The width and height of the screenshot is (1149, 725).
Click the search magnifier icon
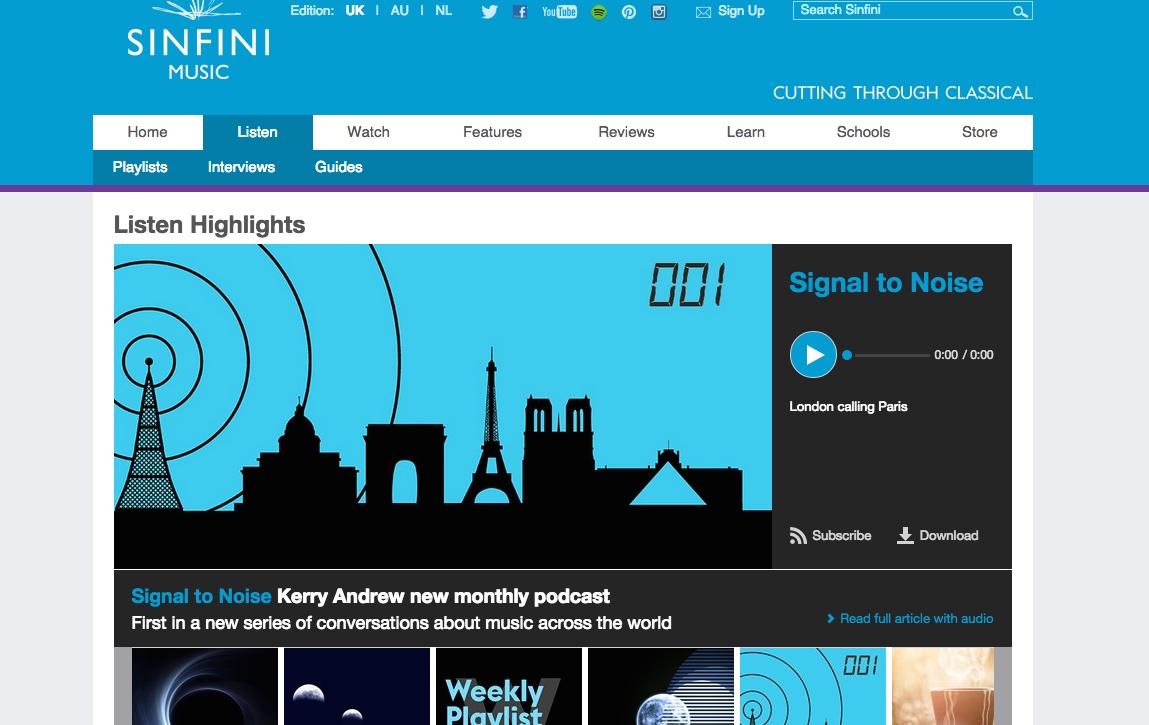coord(1020,11)
